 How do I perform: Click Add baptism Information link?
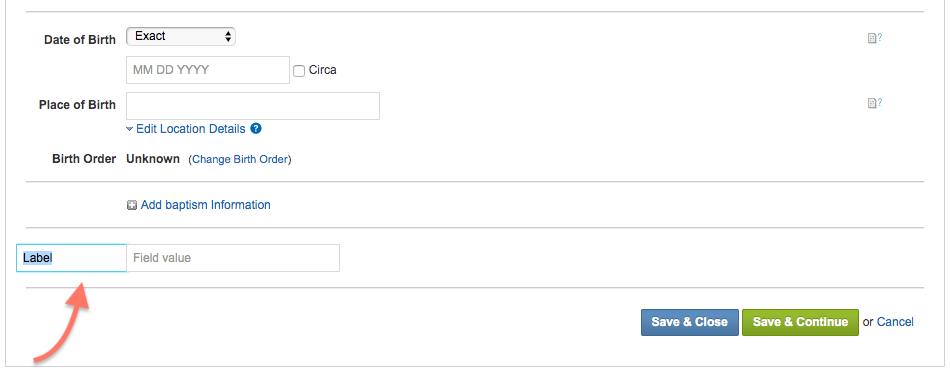[206, 205]
